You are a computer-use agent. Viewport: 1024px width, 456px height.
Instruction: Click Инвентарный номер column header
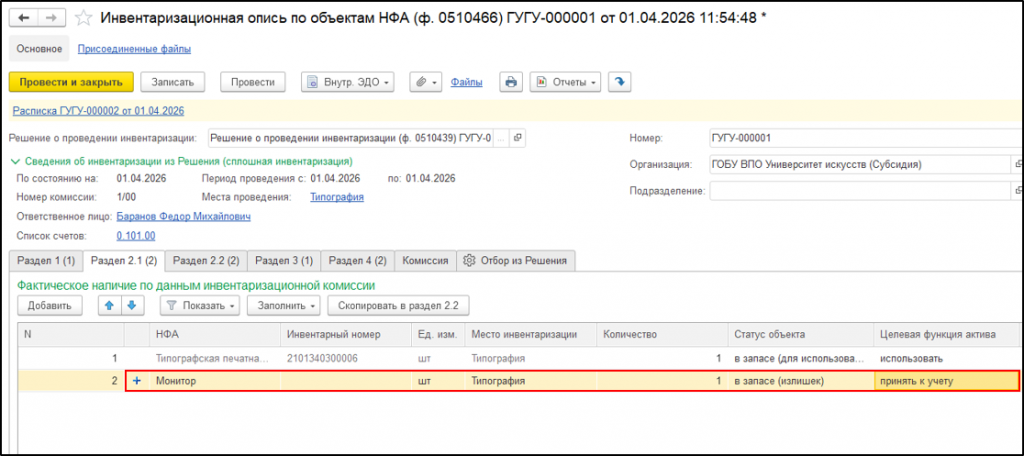347,334
